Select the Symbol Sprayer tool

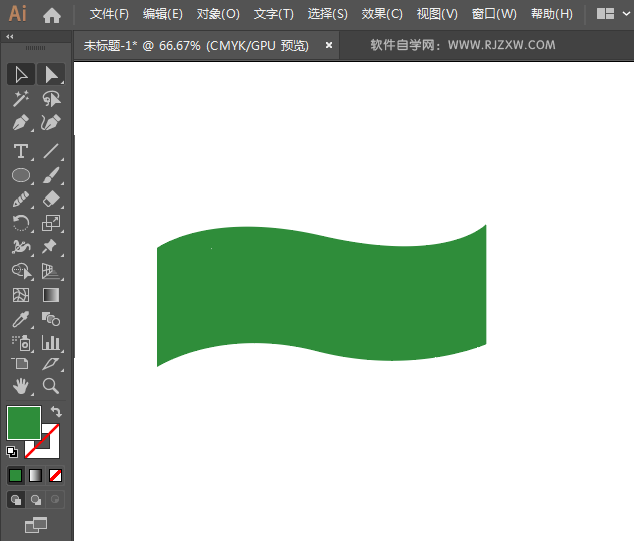click(21, 343)
